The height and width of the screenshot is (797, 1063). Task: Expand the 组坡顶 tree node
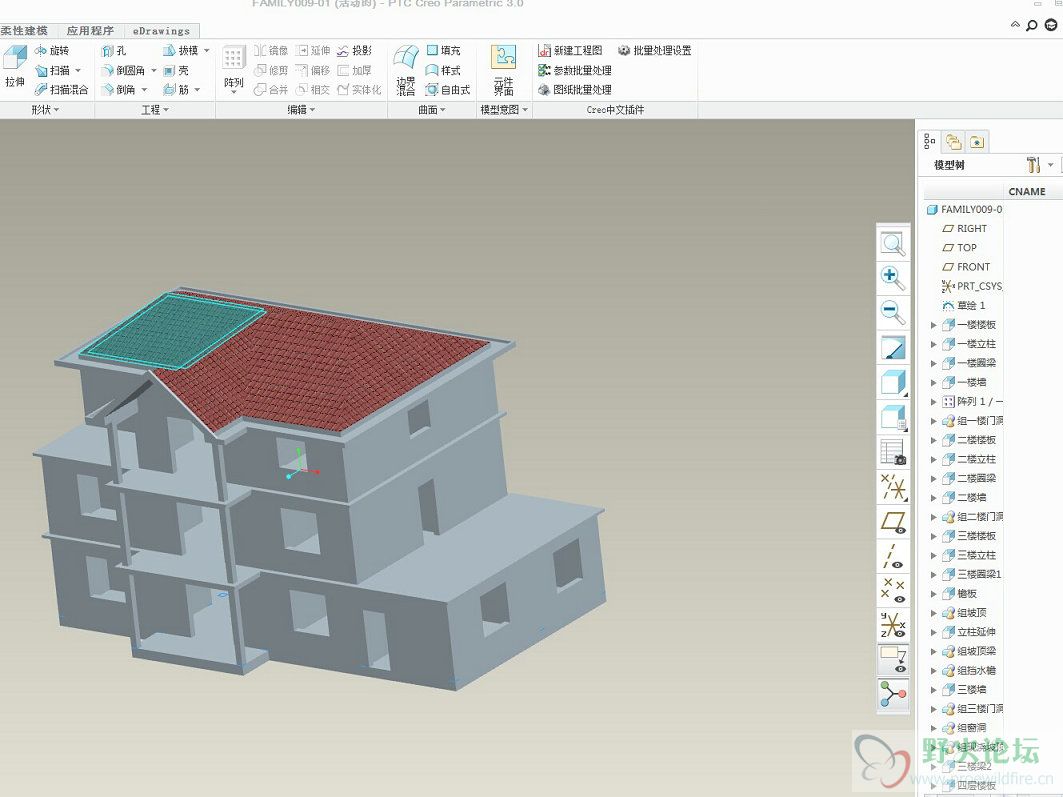[x=934, y=613]
